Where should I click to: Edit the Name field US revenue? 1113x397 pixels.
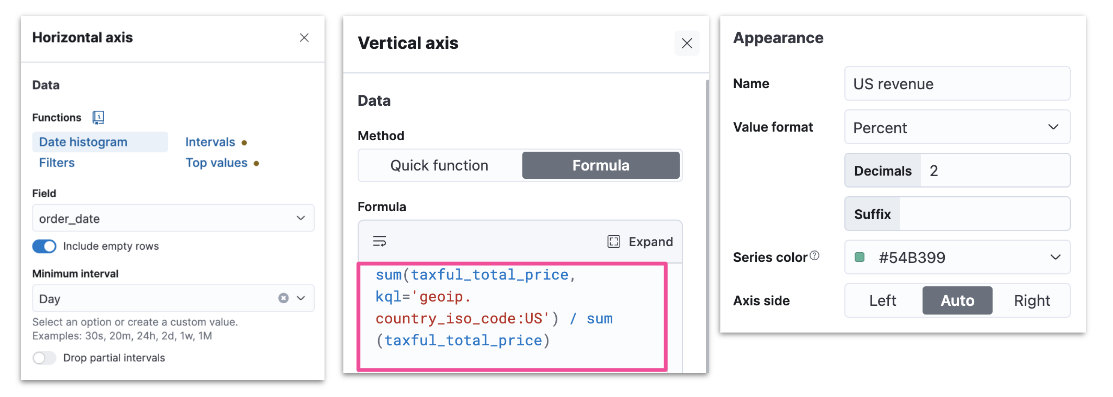click(958, 84)
